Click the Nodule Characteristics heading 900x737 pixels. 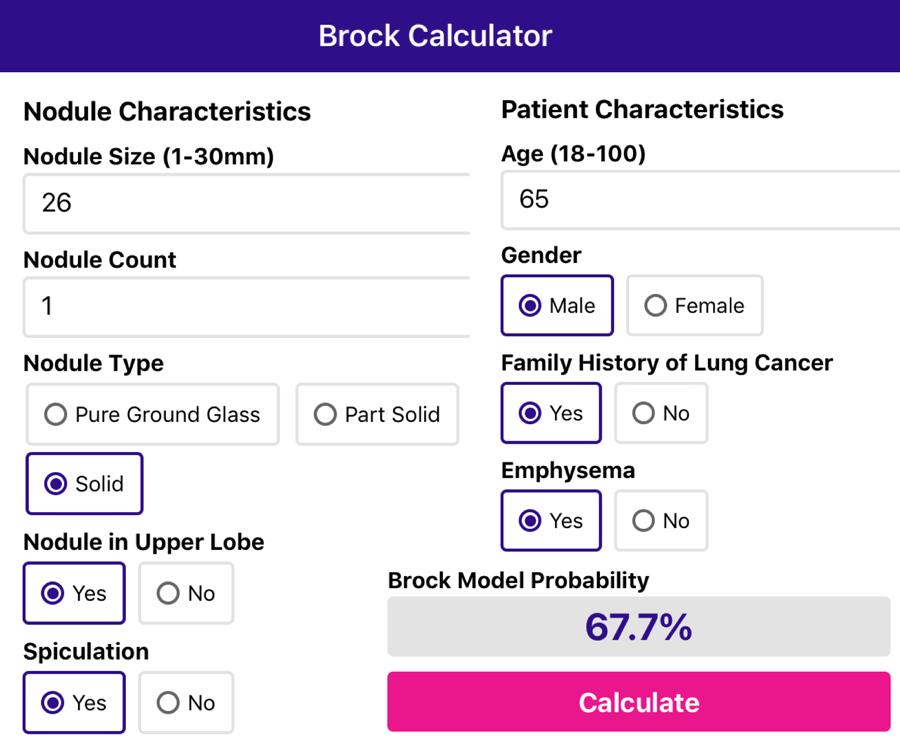(x=167, y=111)
